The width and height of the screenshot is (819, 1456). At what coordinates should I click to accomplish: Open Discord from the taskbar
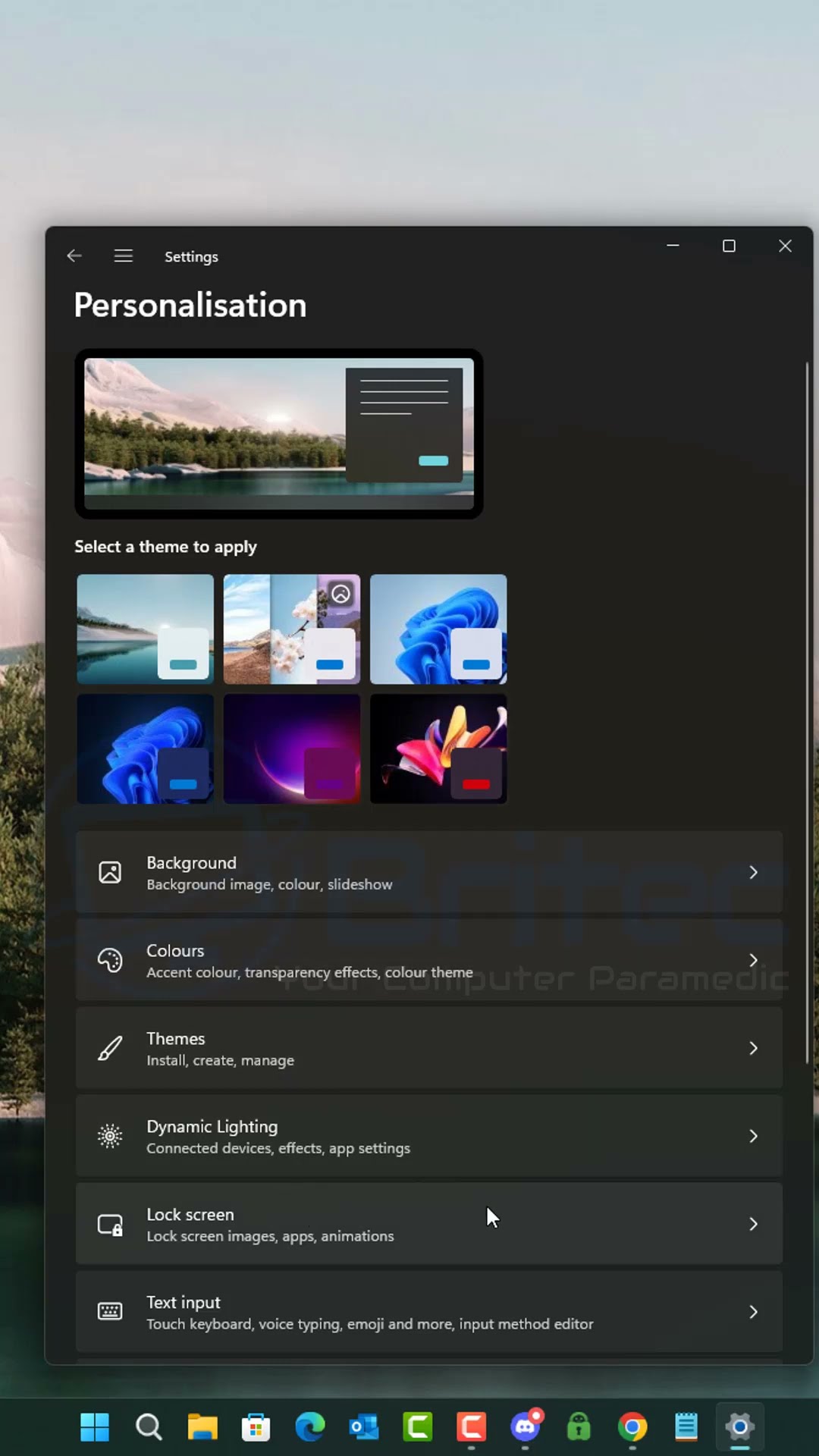point(526,1427)
